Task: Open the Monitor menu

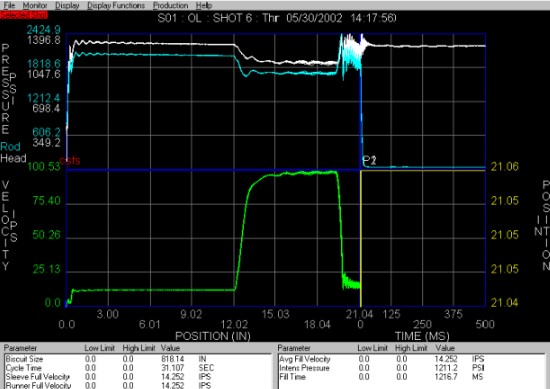Action: [x=35, y=5]
